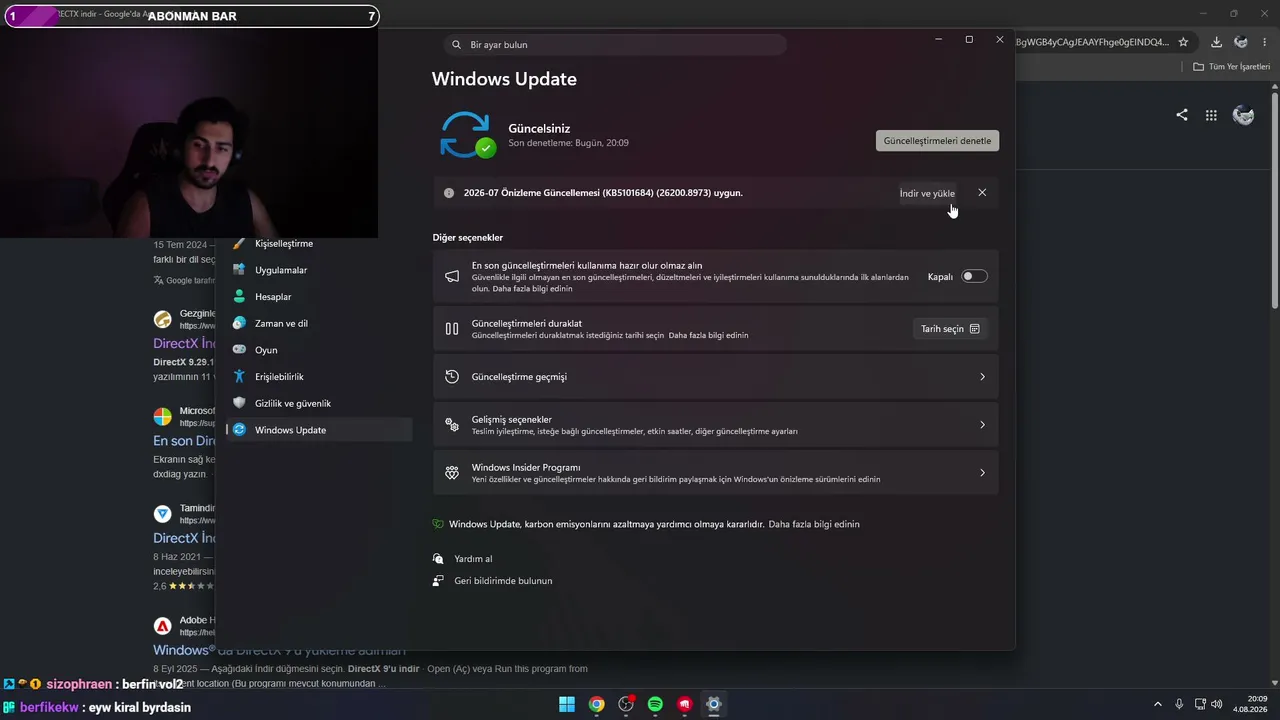Screen dimensions: 1280x720
Task: Expand Windows Insider Programı with its chevron
Action: (x=982, y=473)
